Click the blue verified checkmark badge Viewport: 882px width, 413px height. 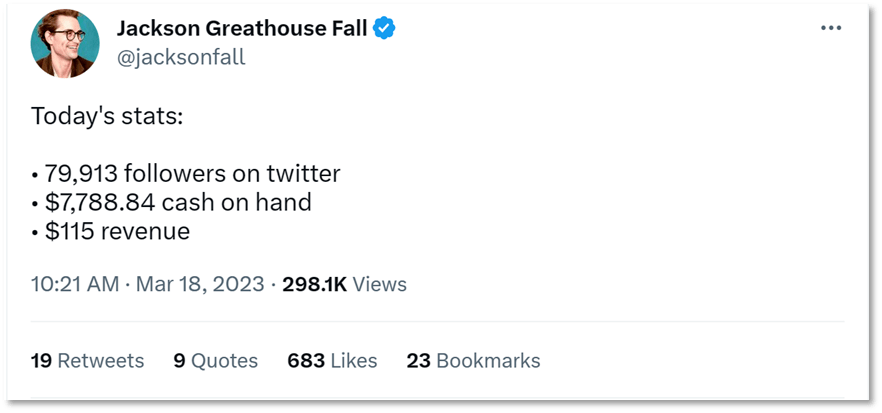[x=385, y=28]
